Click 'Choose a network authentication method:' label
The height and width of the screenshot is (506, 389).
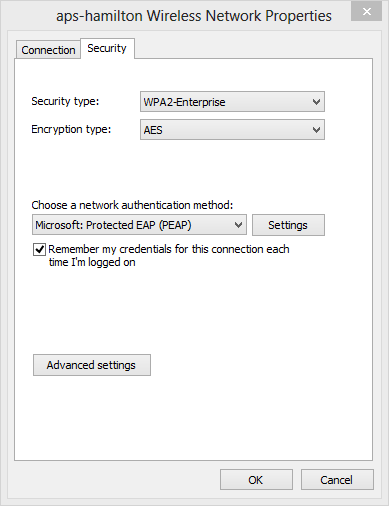[x=132, y=205]
